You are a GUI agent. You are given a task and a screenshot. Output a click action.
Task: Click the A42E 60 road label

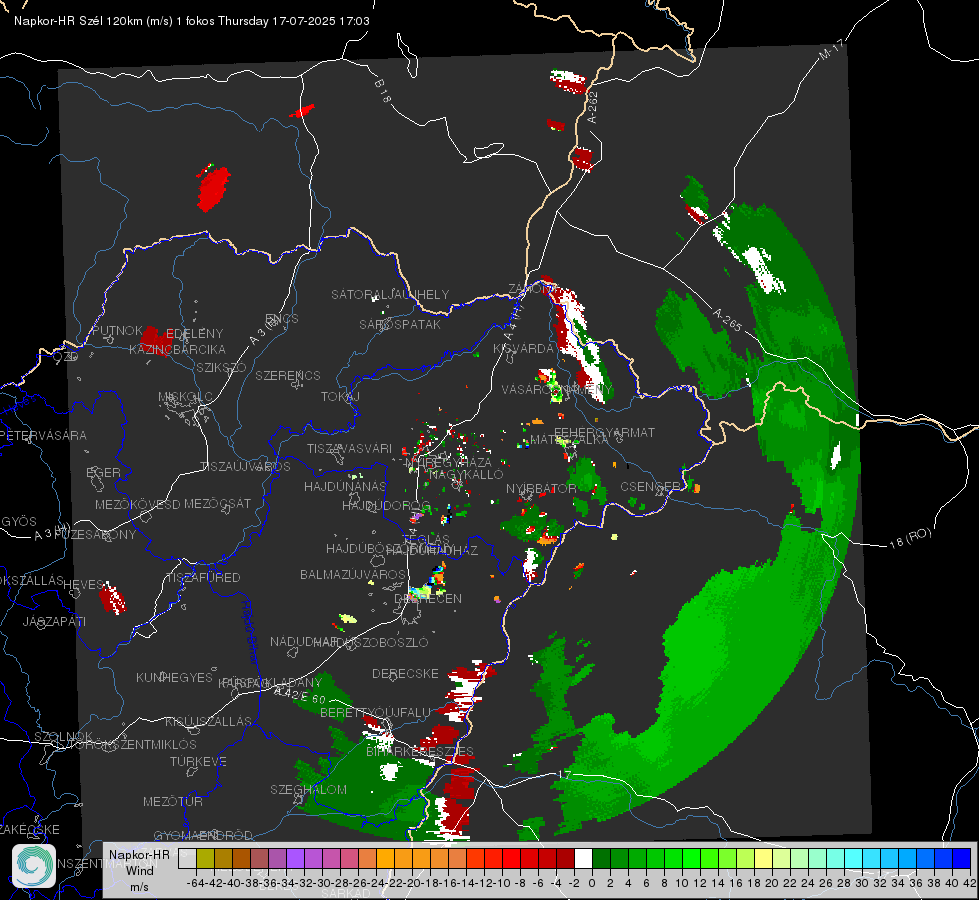pyautogui.click(x=301, y=695)
